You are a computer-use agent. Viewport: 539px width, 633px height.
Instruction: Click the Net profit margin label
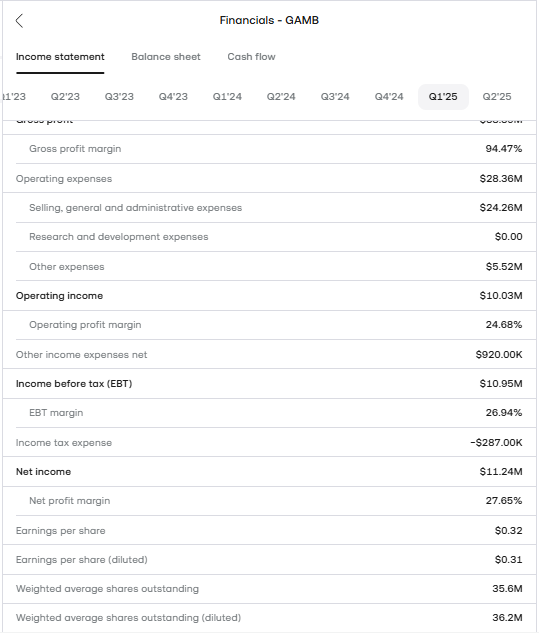(69, 501)
